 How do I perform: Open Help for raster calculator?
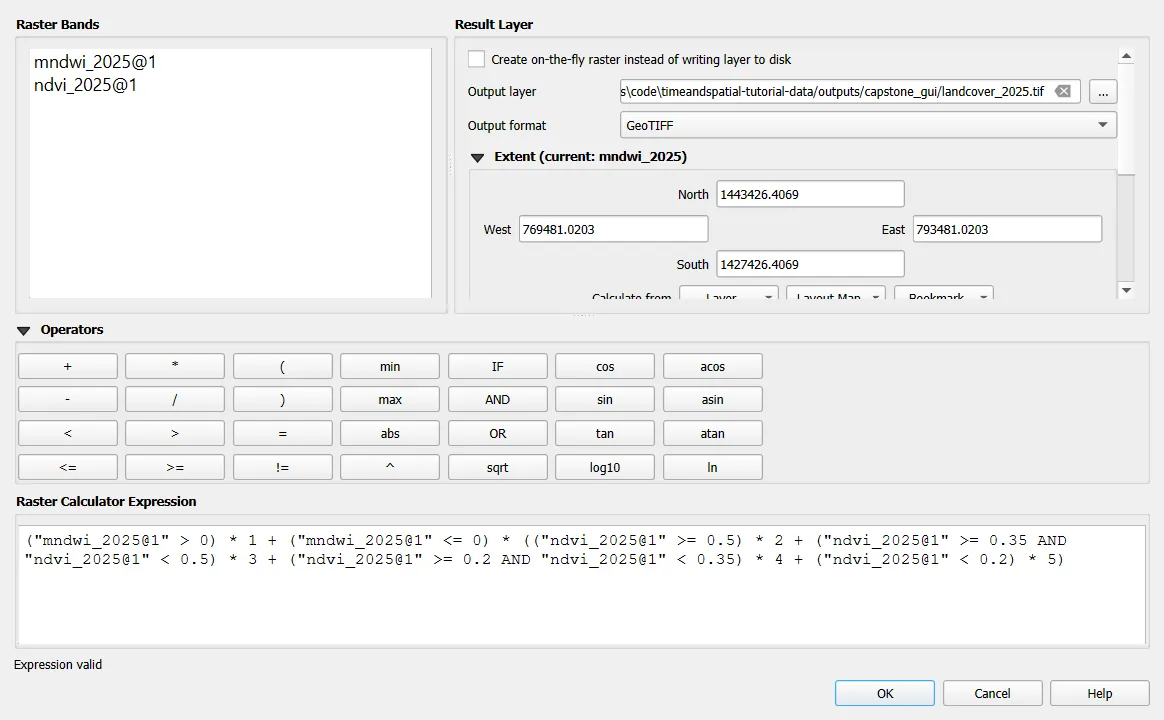point(1099,693)
